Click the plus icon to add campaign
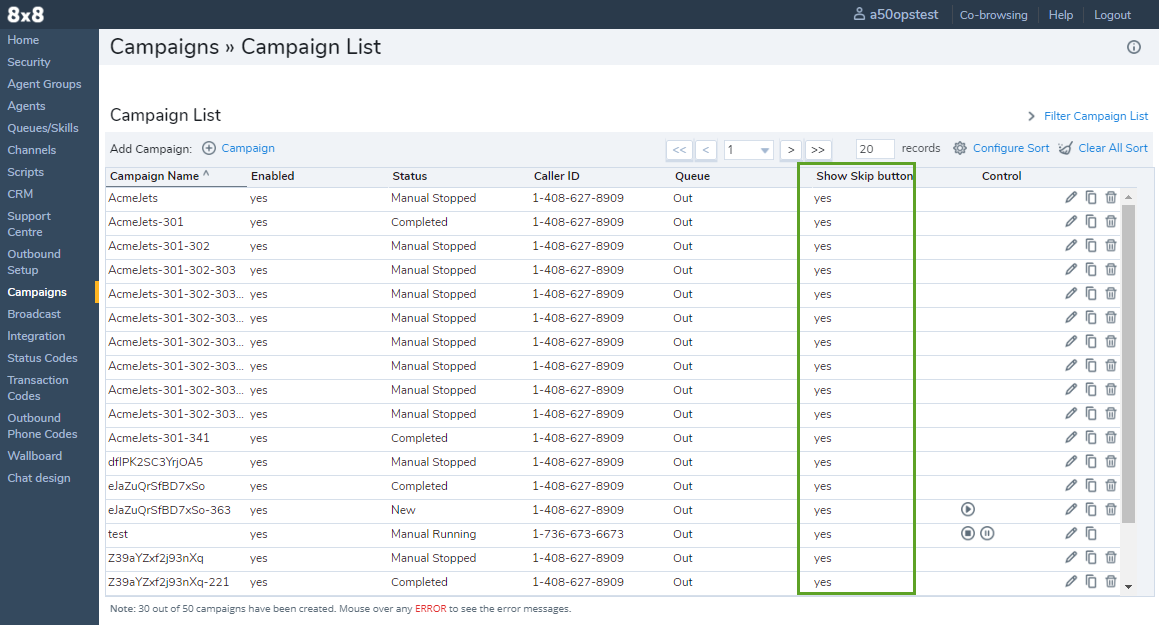Screen dimensions: 1159x625 209,148
